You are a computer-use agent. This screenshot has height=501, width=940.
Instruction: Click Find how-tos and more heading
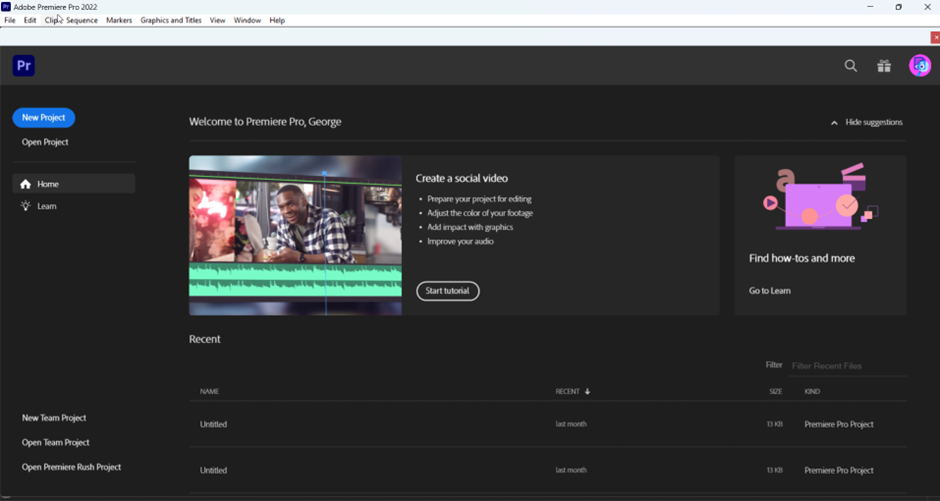click(x=802, y=258)
